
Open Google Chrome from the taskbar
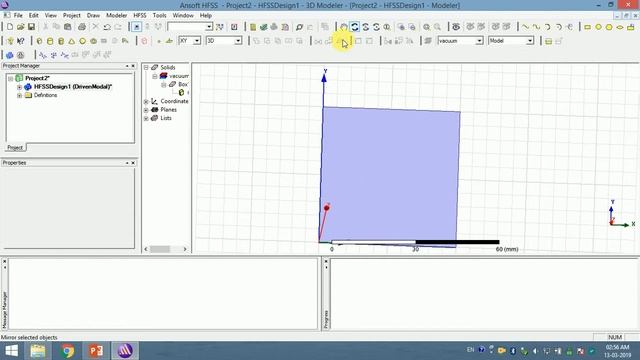click(68, 351)
